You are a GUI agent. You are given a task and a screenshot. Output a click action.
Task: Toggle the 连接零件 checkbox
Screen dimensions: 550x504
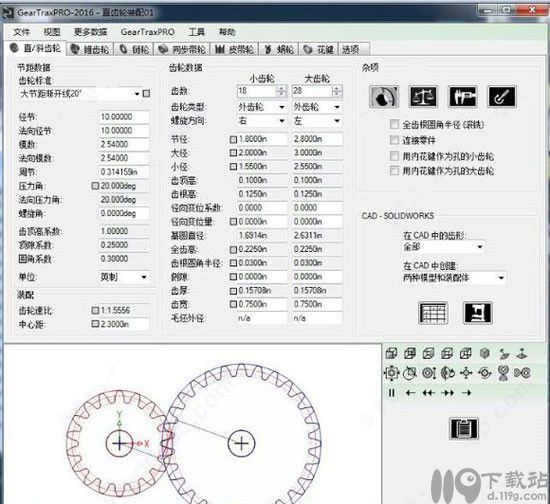(x=394, y=140)
